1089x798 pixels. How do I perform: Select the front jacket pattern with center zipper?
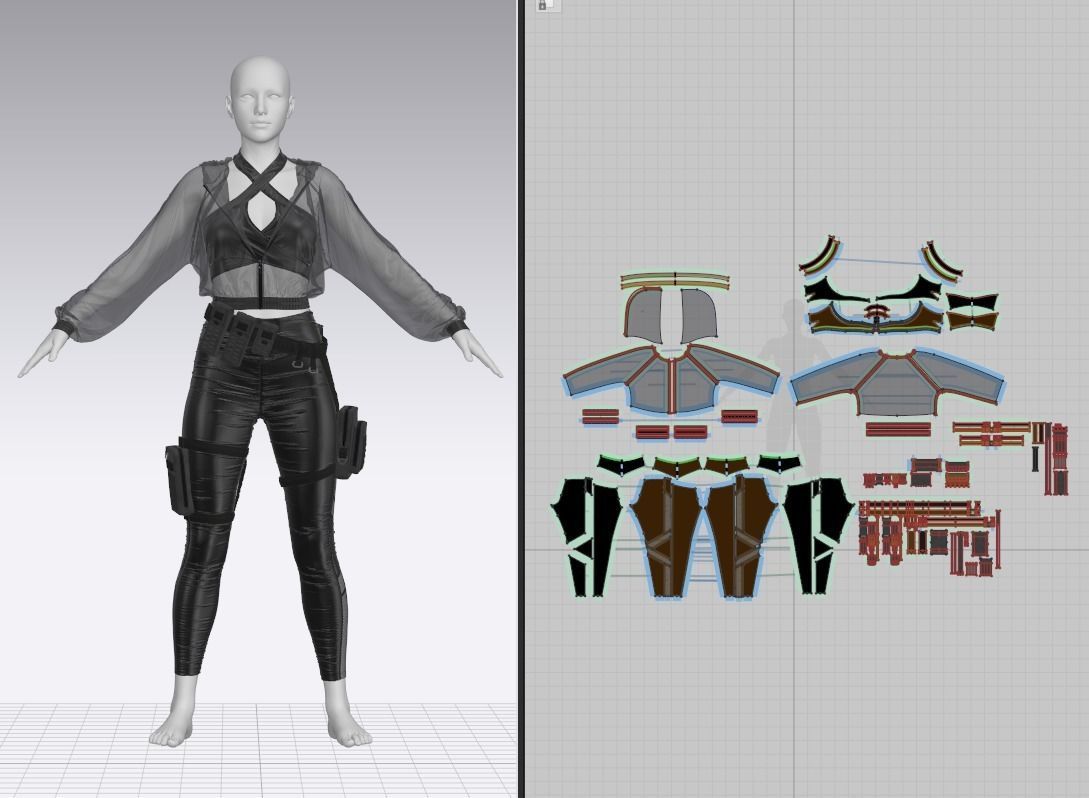[x=670, y=380]
